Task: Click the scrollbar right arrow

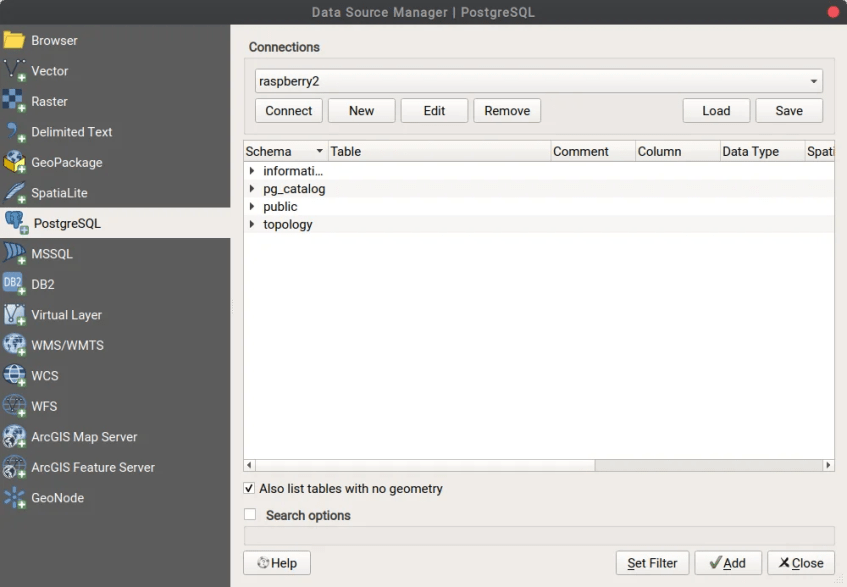Action: pos(828,465)
